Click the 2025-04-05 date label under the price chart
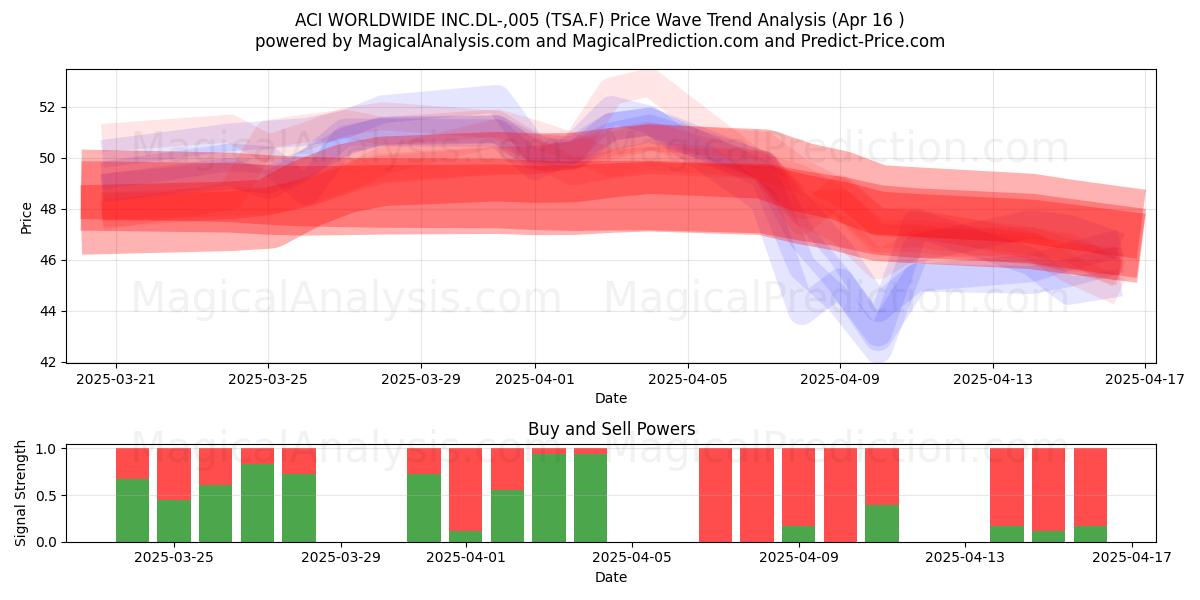The height and width of the screenshot is (600, 1200). pos(688,380)
